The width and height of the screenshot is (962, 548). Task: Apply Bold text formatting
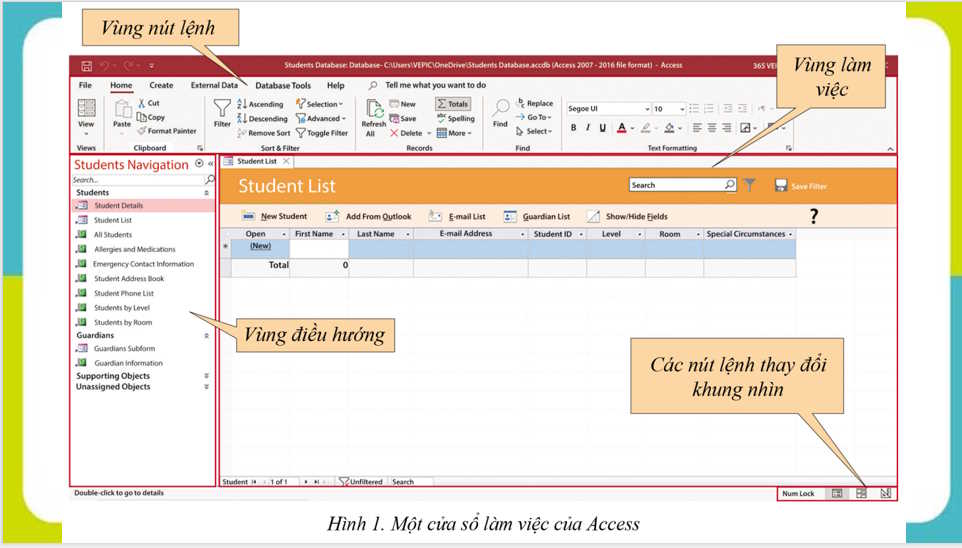click(574, 128)
